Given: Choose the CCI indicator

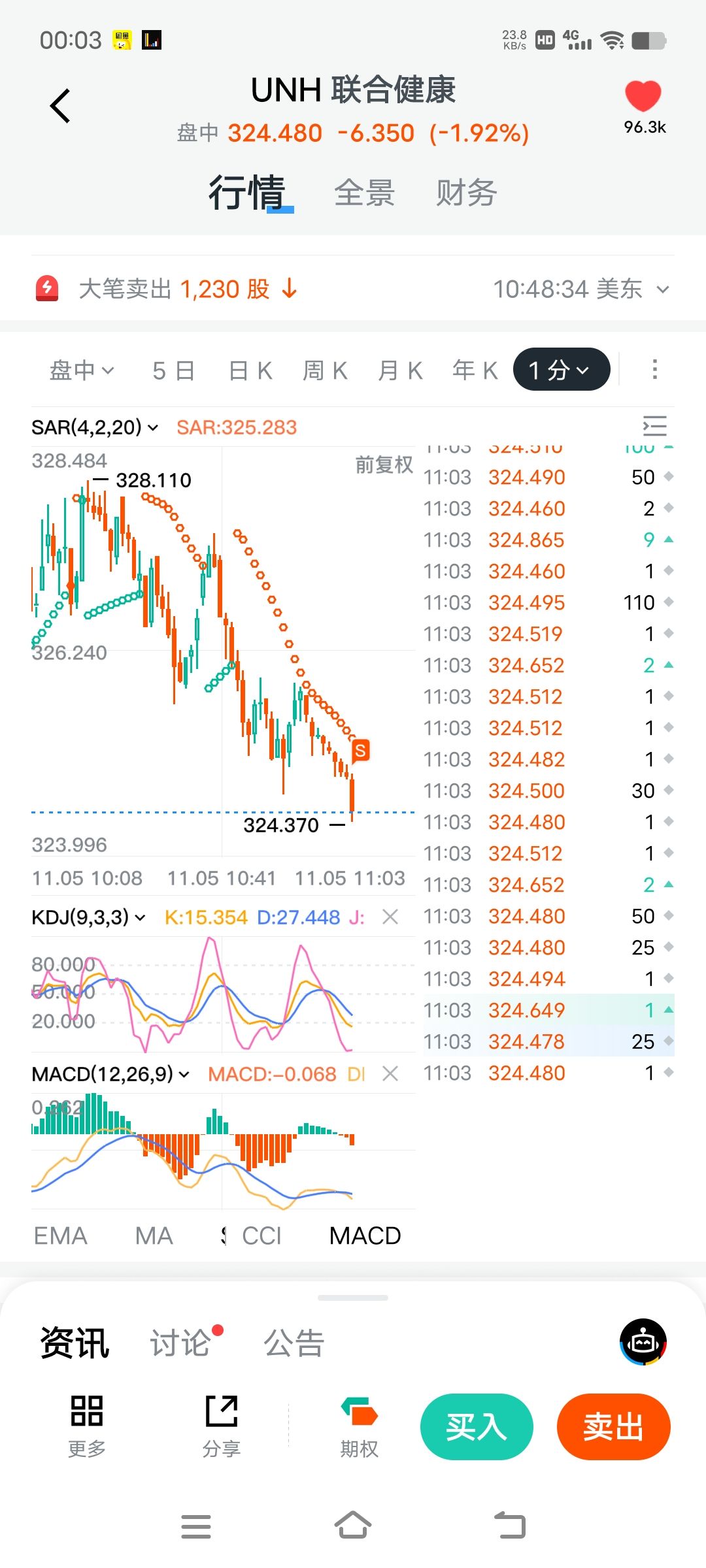Looking at the screenshot, I should (x=261, y=1236).
